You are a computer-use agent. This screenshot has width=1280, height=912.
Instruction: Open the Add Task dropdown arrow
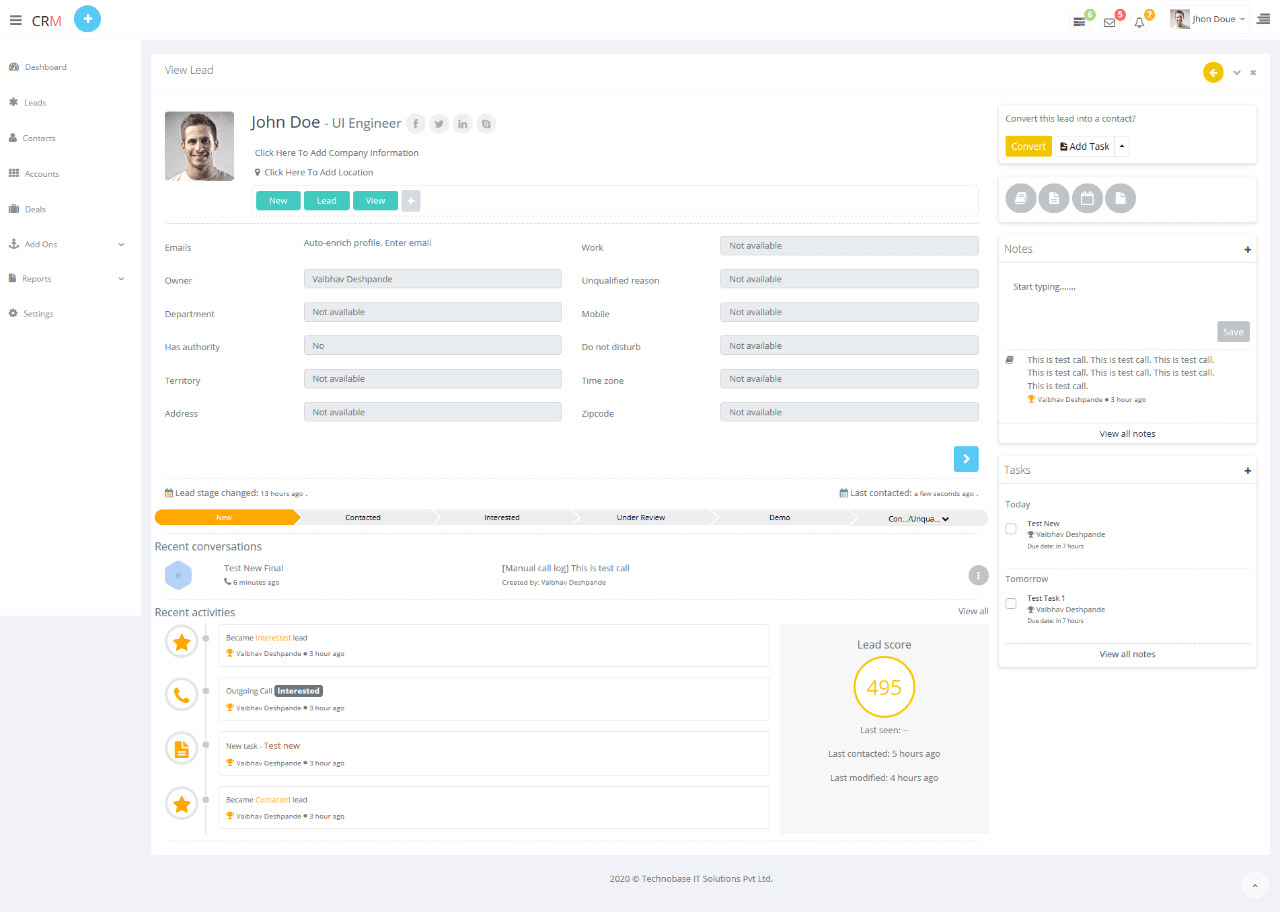click(x=1121, y=146)
